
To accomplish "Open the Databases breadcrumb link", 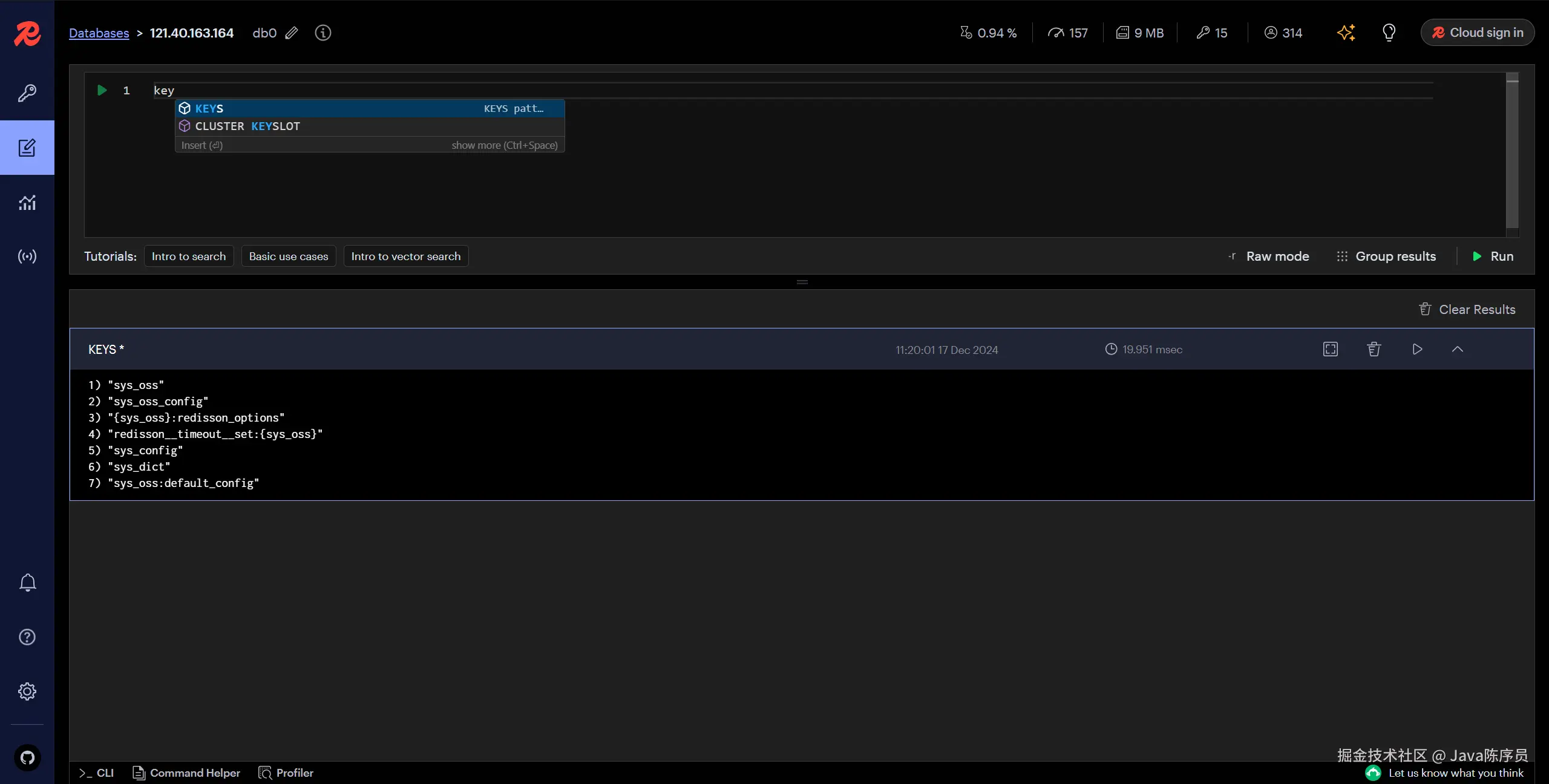I will click(99, 33).
